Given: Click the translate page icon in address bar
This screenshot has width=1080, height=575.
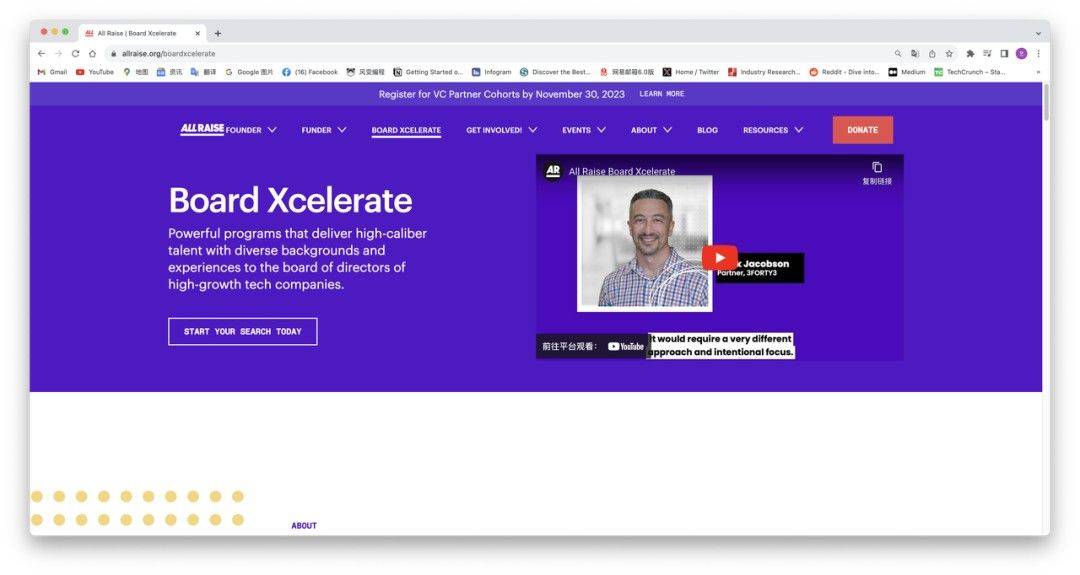Looking at the screenshot, I should pos(915,54).
